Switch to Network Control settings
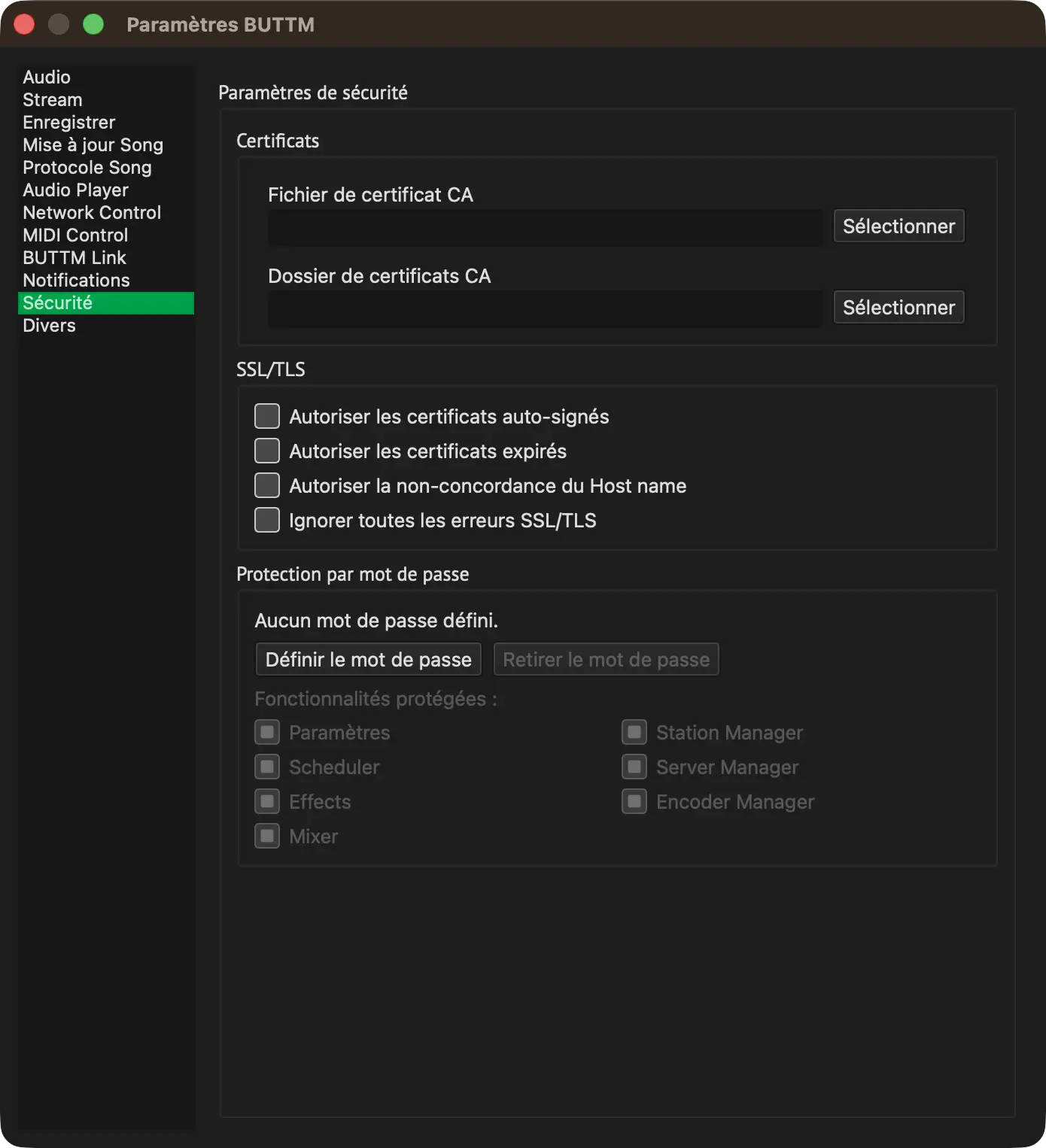The height and width of the screenshot is (1148, 1046). tap(105, 213)
